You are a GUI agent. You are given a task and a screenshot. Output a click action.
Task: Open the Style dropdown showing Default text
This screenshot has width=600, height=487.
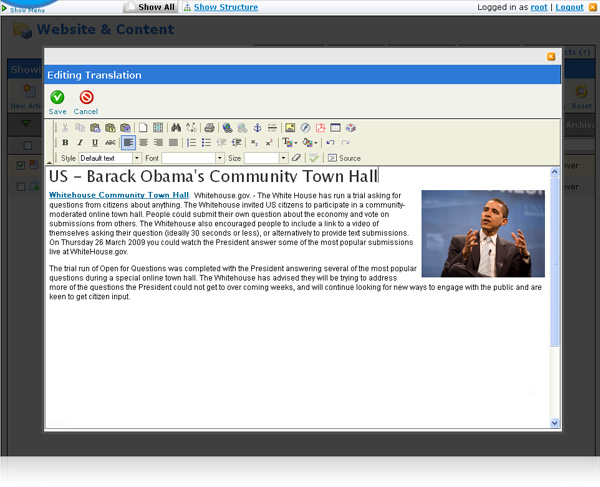[x=110, y=158]
